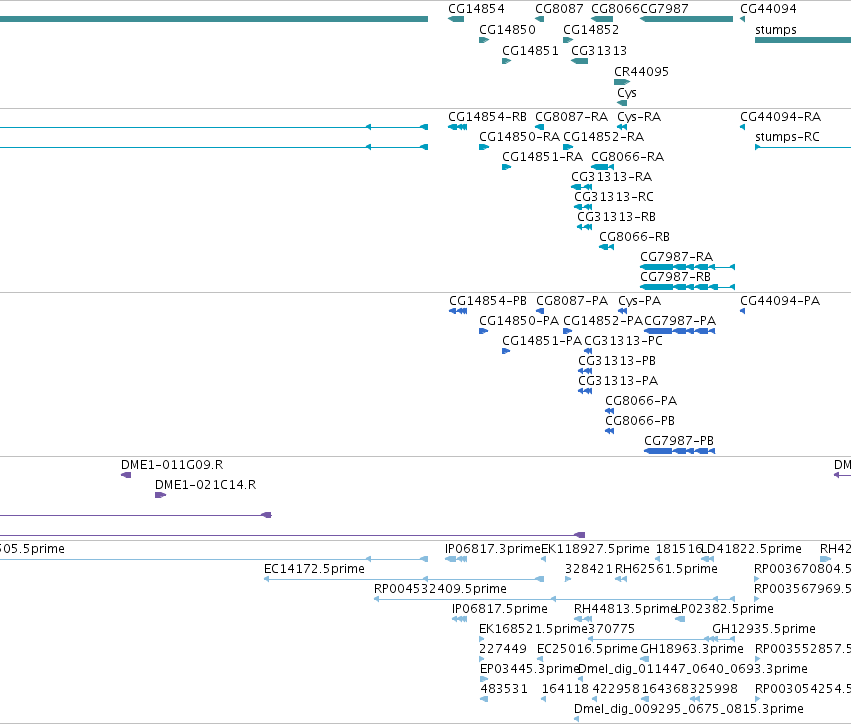Select transcript label CG31313-RC
The width and height of the screenshot is (851, 724).
coord(613,198)
